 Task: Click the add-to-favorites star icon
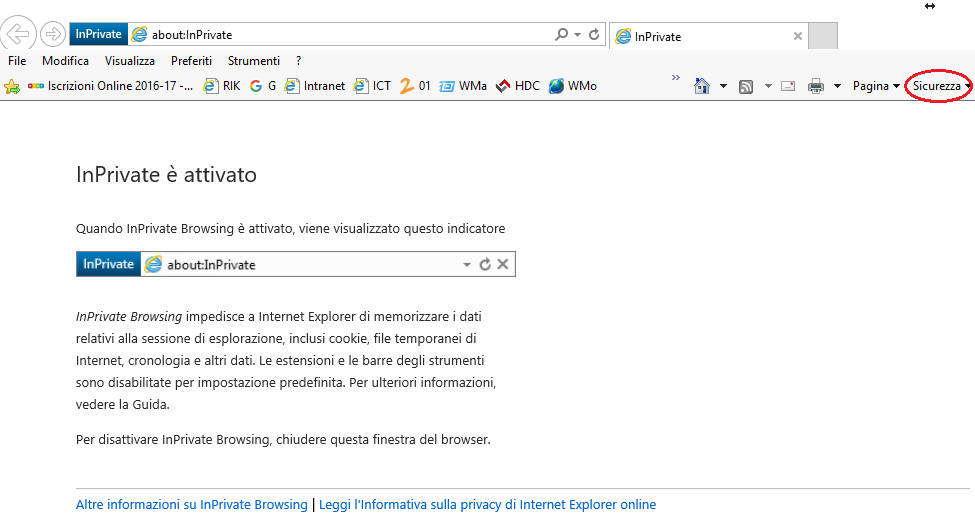pos(12,86)
